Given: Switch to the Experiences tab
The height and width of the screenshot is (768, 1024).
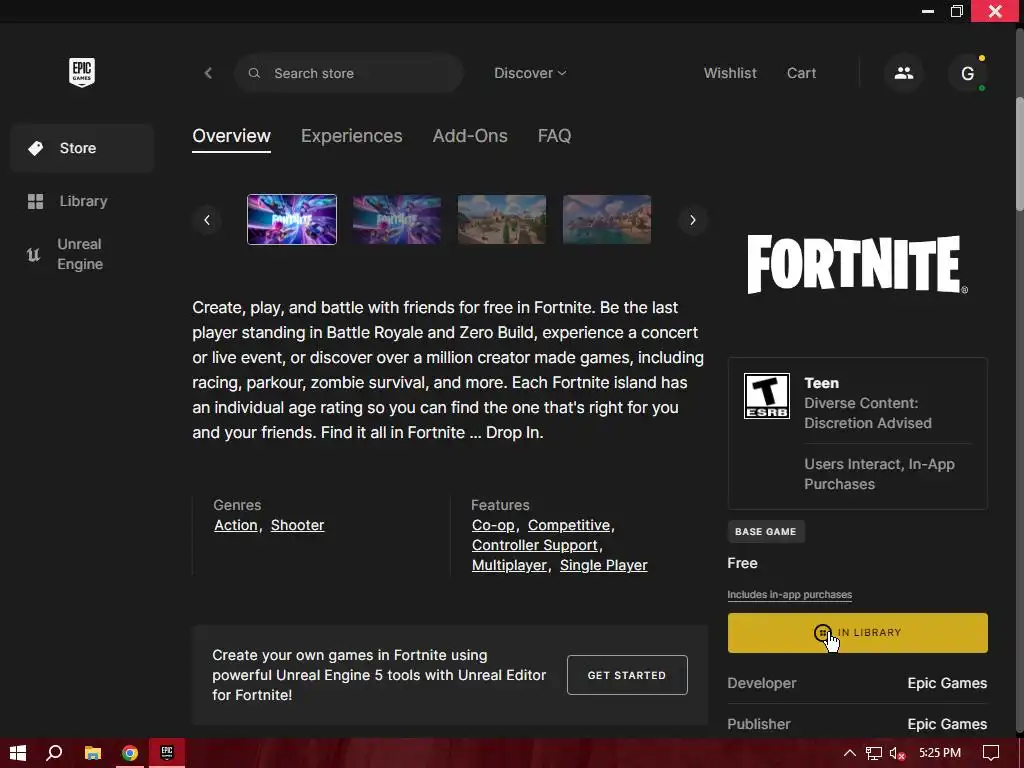Looking at the screenshot, I should (351, 136).
